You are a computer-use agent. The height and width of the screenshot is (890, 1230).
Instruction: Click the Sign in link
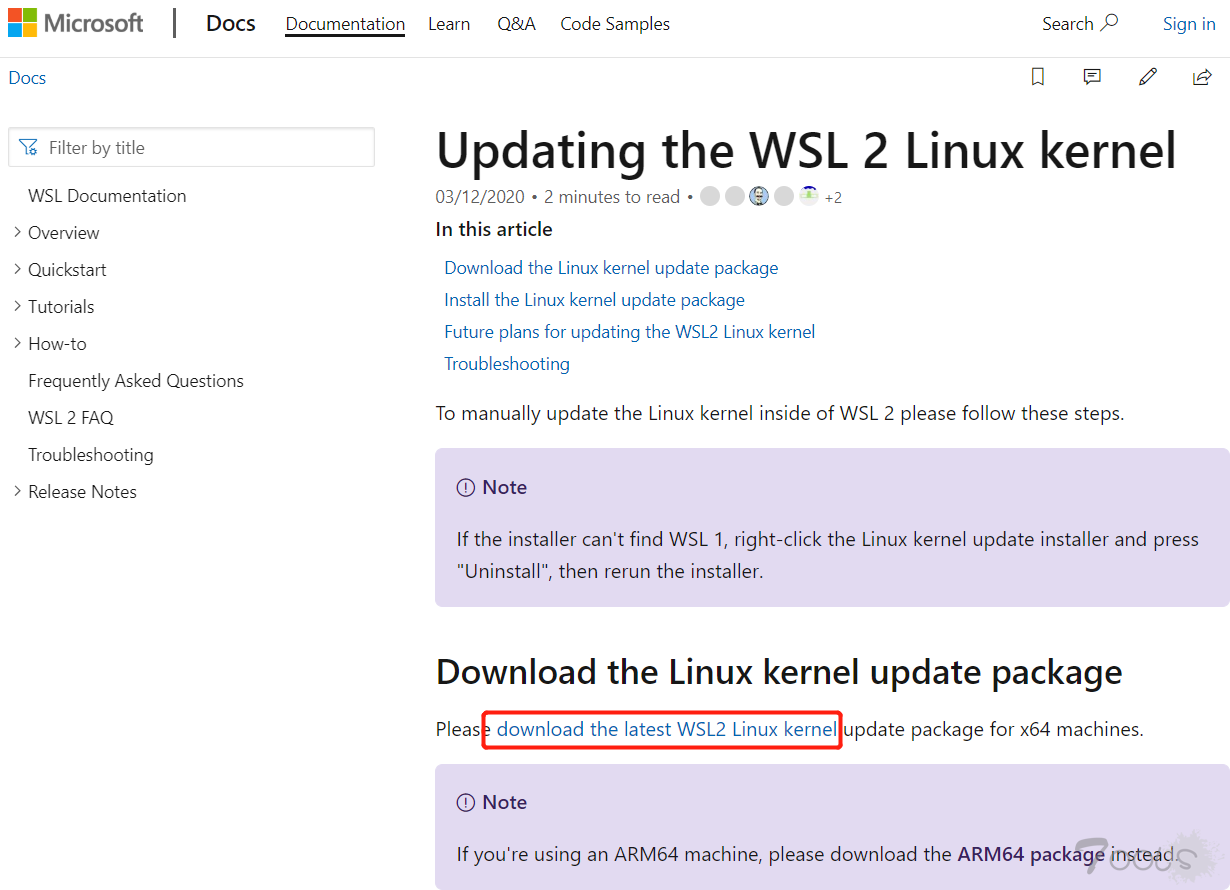pos(1189,24)
